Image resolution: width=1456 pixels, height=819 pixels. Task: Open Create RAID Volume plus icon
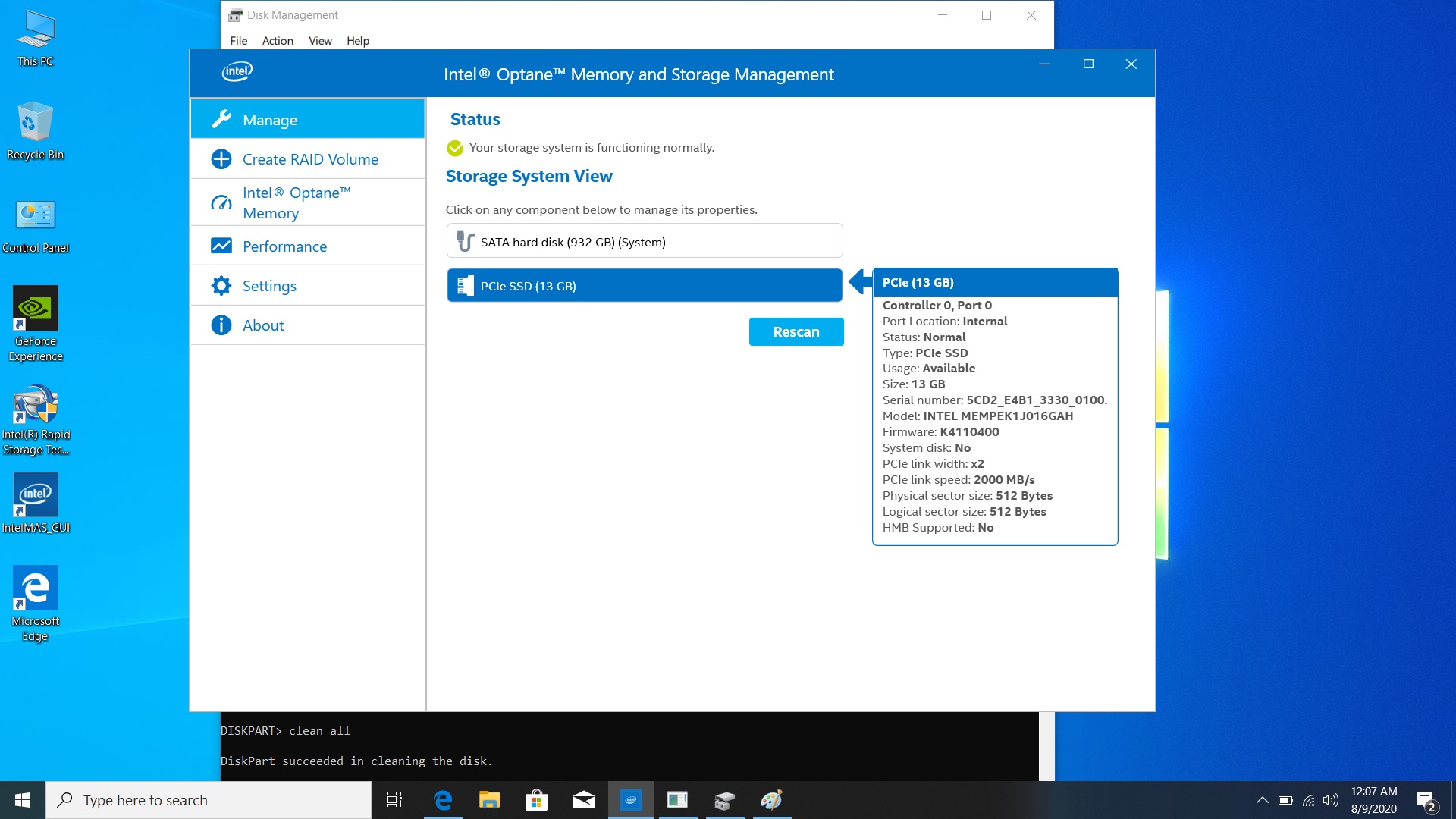tap(221, 159)
